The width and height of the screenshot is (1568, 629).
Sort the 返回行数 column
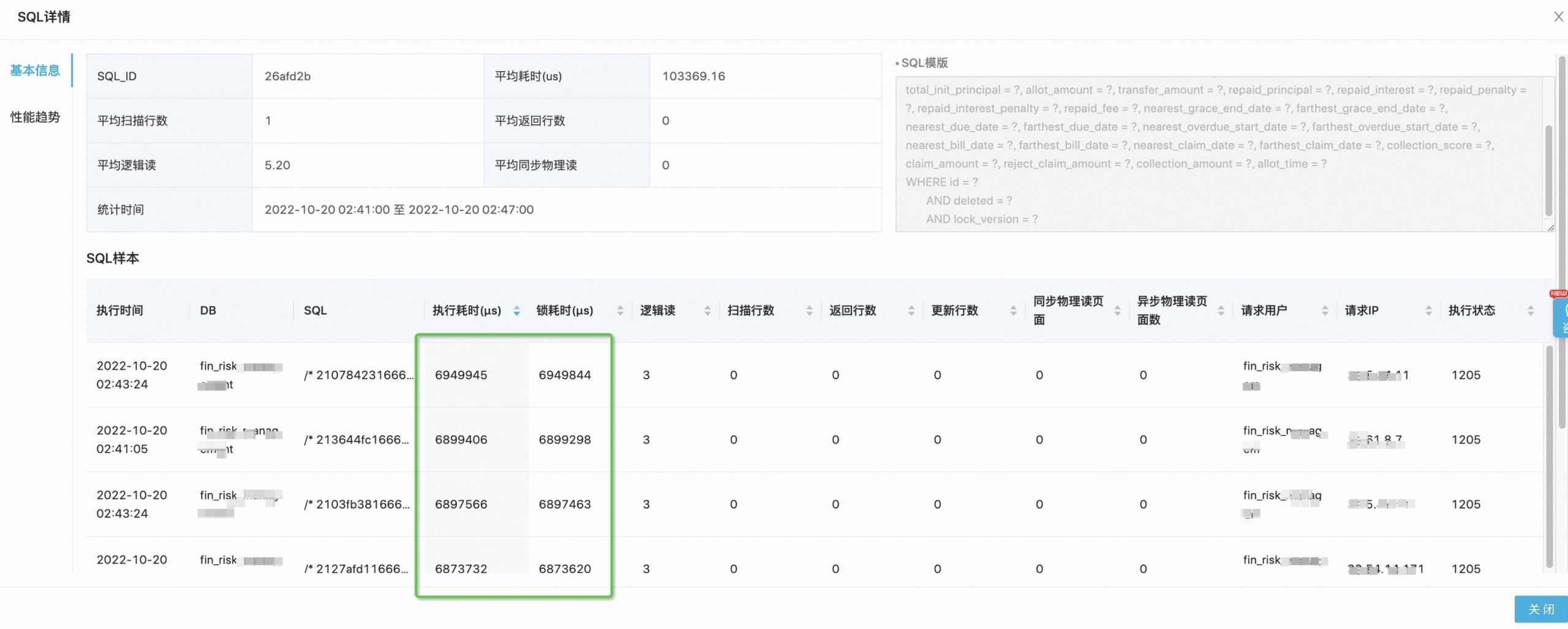[911, 311]
